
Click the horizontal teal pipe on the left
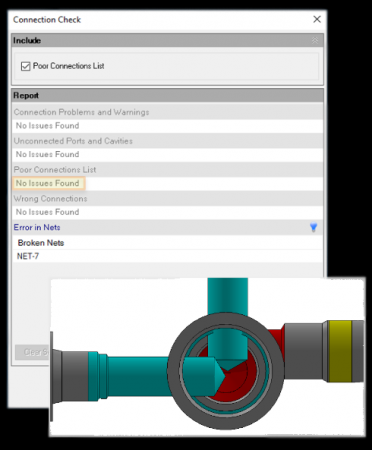pos(138,376)
